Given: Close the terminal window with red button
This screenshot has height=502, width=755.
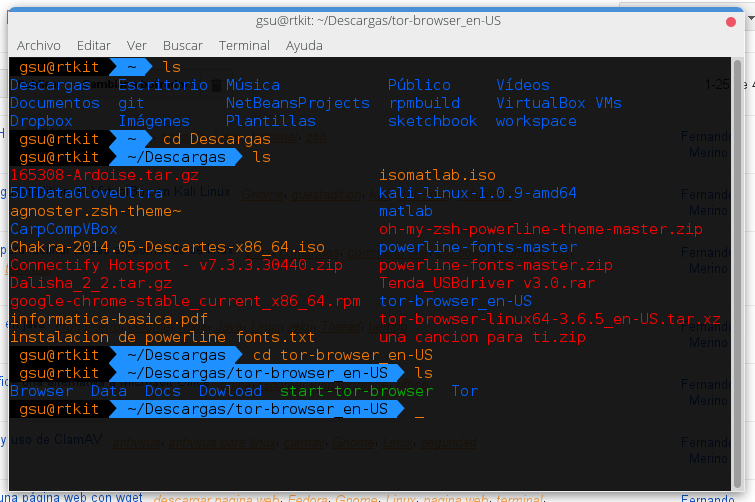Looking at the screenshot, I should coord(730,22).
